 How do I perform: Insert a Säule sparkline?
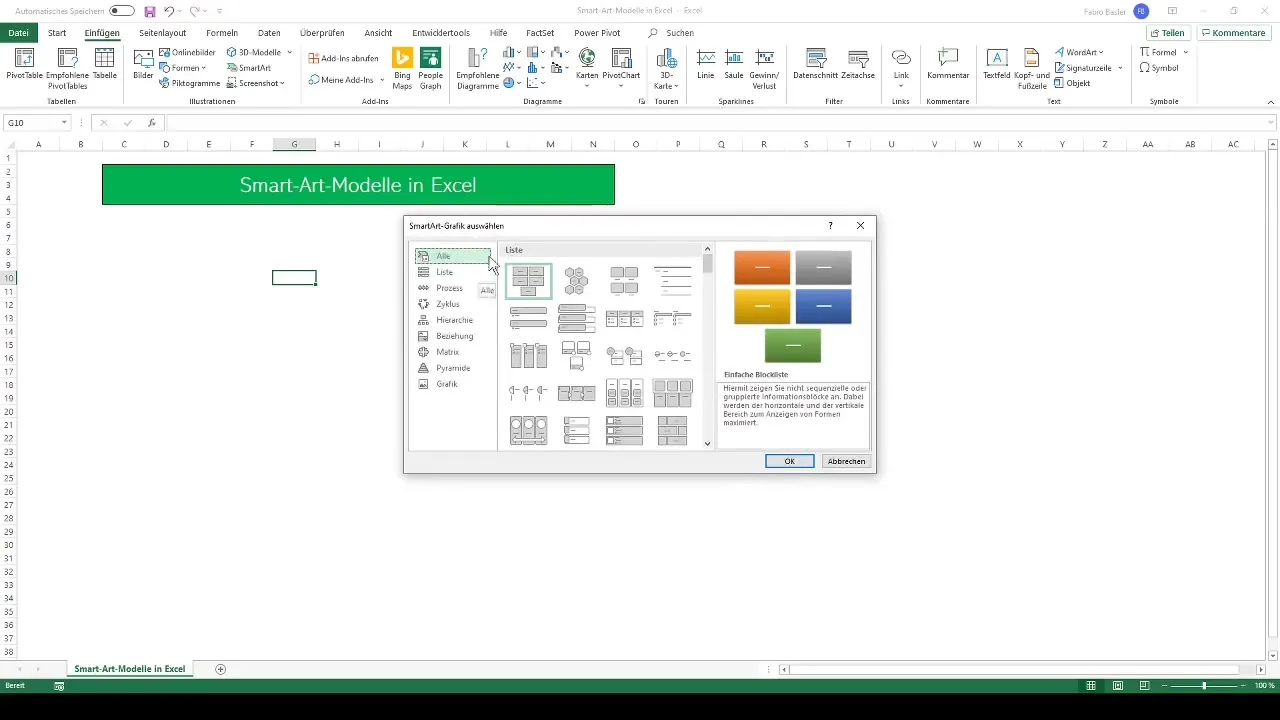pyautogui.click(x=734, y=65)
